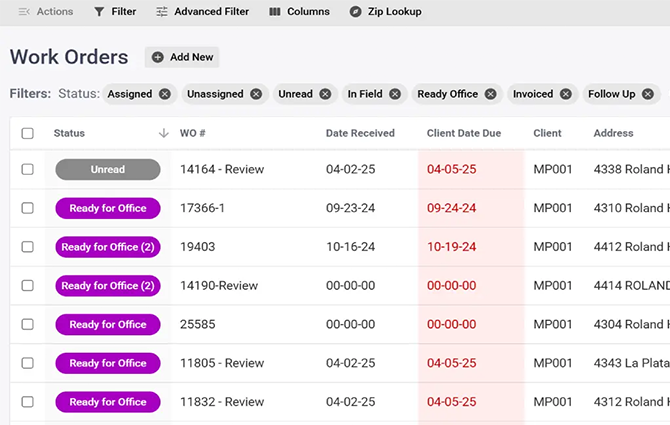Open work order 14190-Review
This screenshot has height=425, width=670.
coord(219,285)
